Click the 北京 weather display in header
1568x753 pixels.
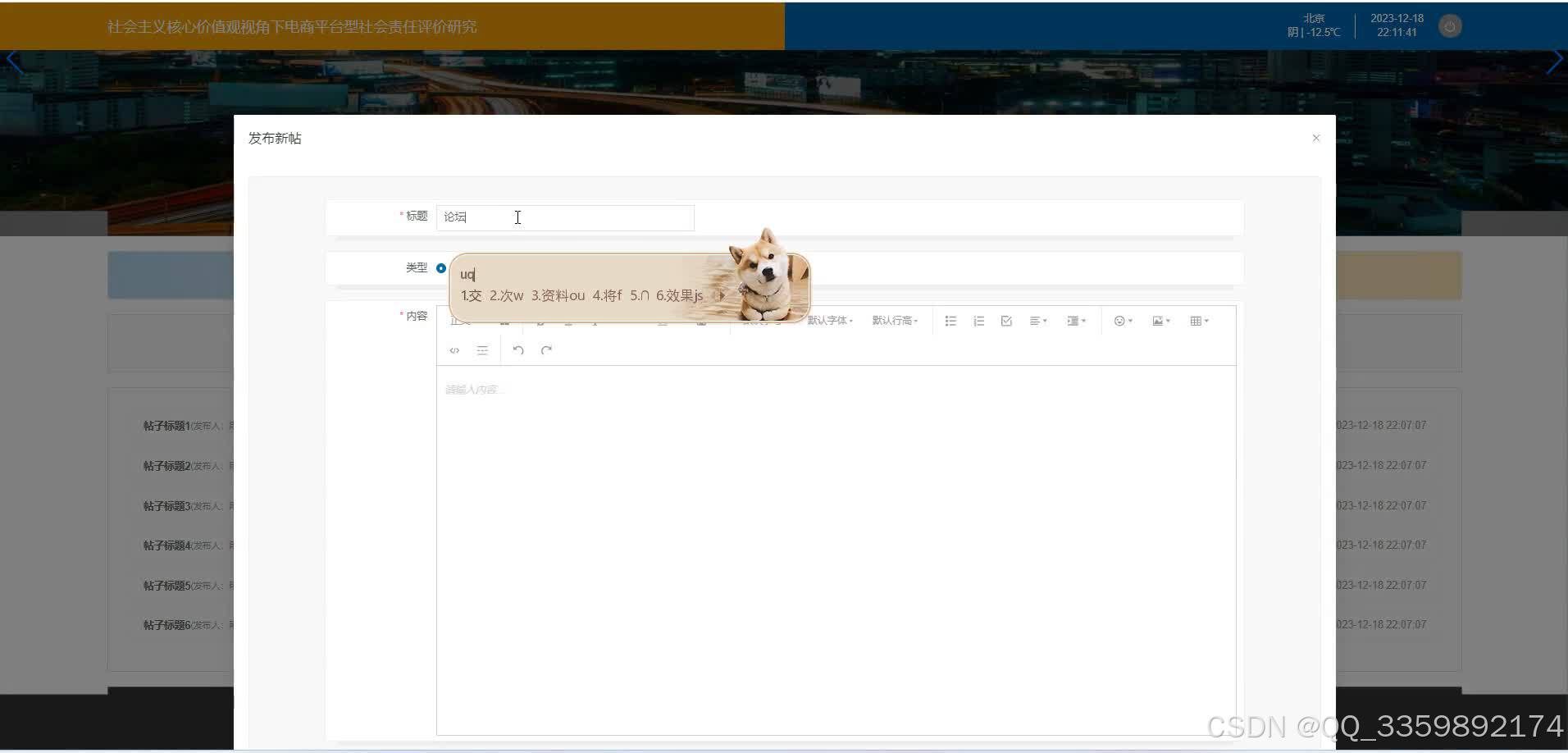pos(1314,25)
